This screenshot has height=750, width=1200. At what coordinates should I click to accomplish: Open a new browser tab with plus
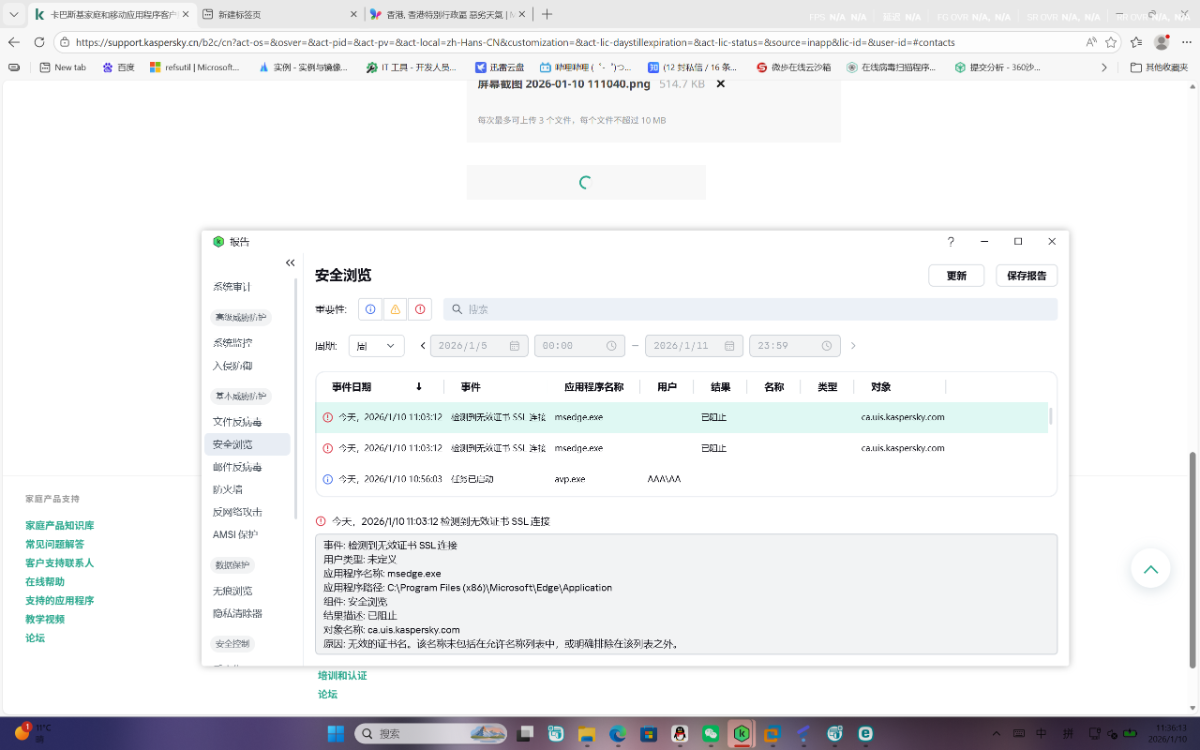[x=546, y=14]
